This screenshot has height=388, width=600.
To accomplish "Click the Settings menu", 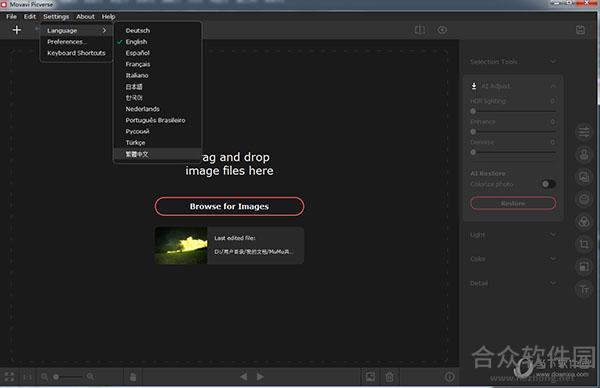I will coord(56,16).
